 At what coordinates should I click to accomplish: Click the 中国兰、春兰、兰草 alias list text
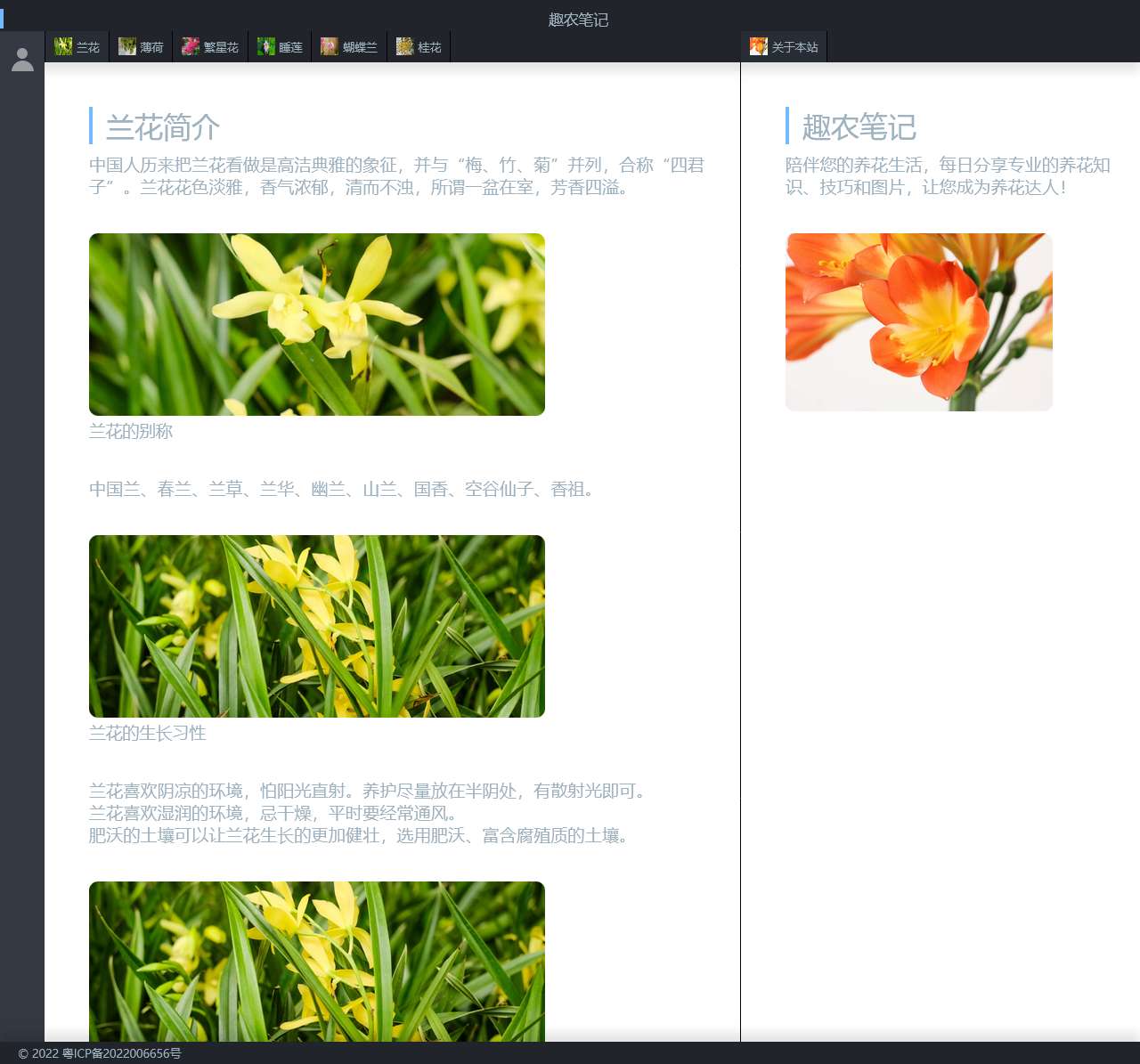click(x=342, y=489)
